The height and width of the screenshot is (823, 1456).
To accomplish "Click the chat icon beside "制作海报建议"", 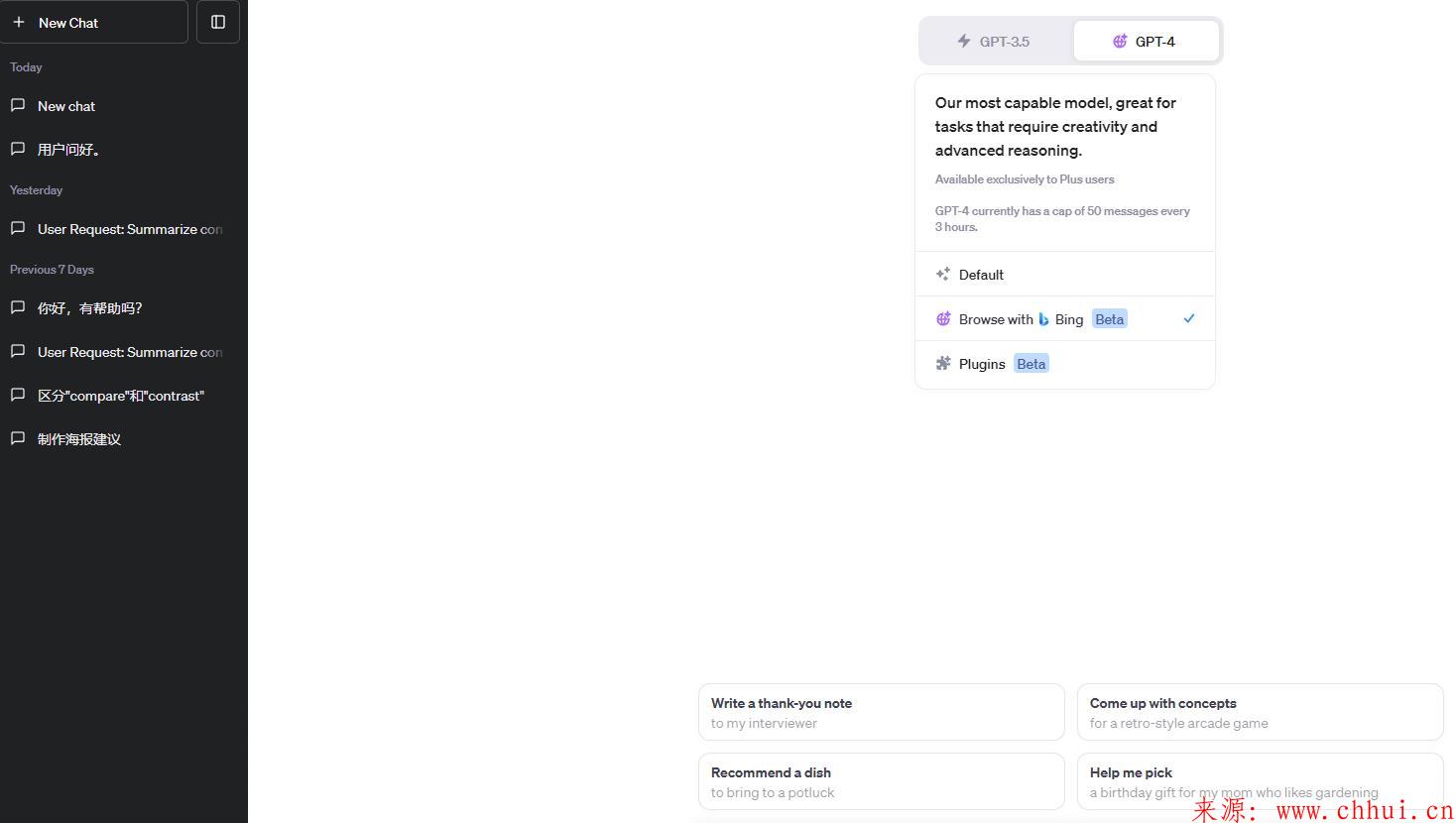I will (x=18, y=438).
